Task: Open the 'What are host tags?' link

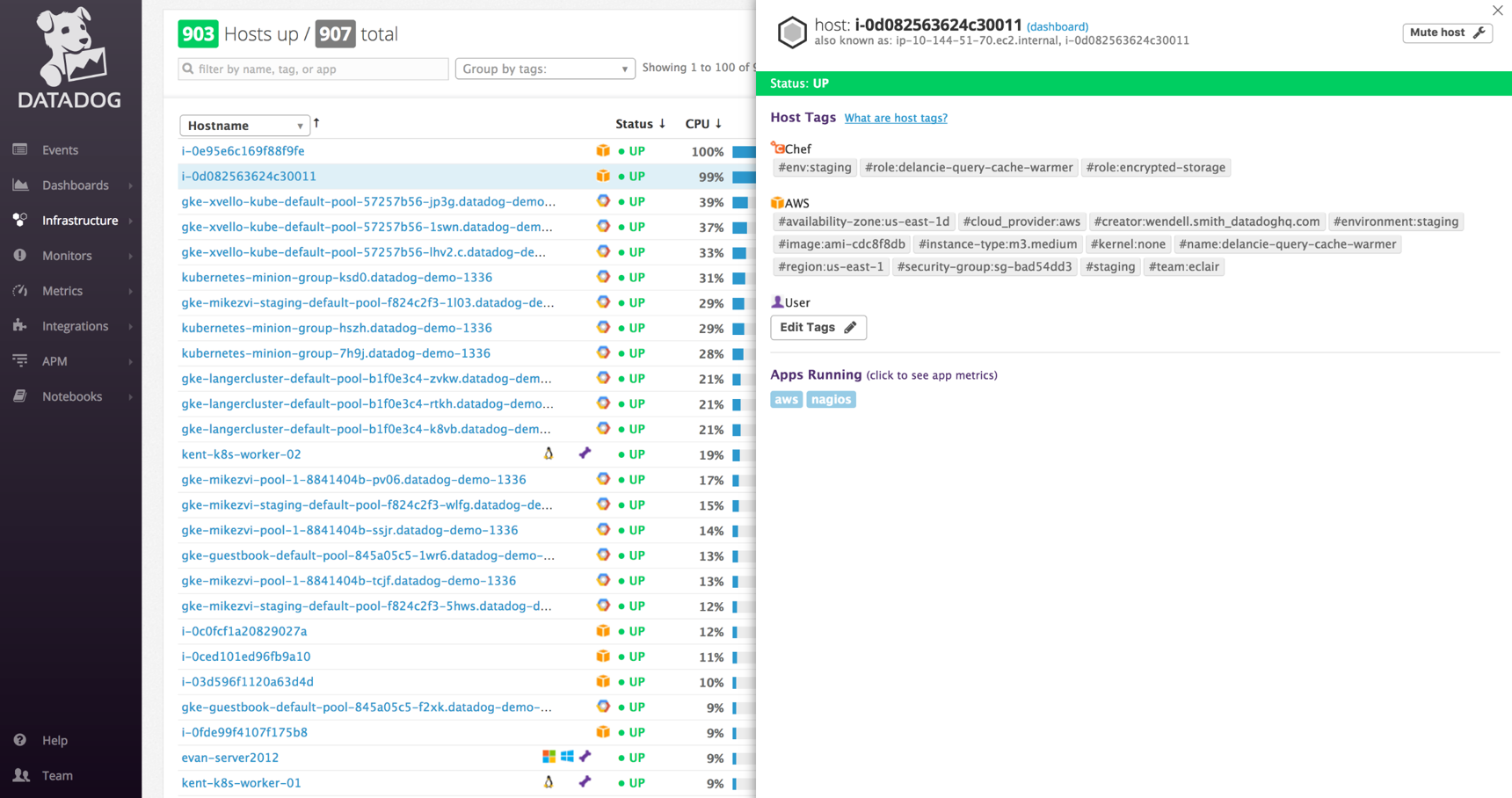Action: [x=895, y=118]
